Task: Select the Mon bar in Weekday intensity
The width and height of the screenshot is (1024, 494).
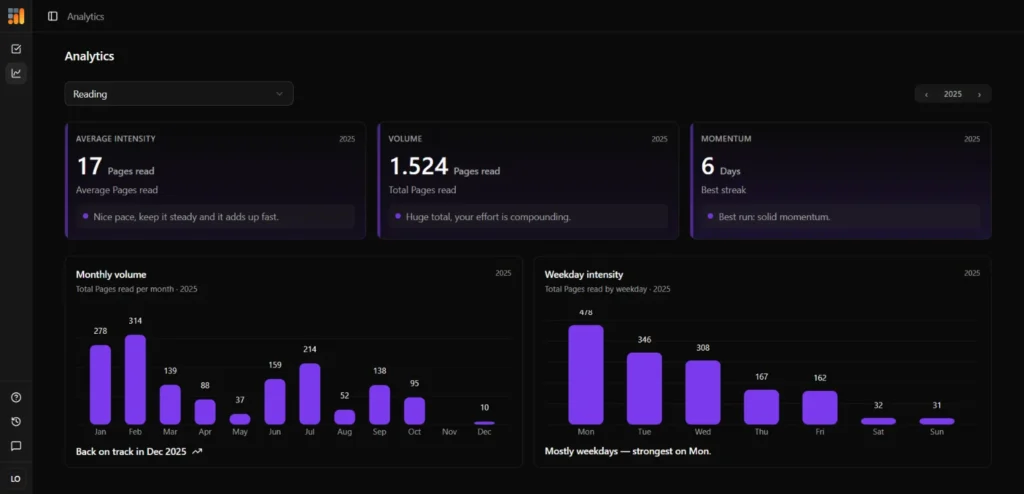Action: click(x=586, y=375)
